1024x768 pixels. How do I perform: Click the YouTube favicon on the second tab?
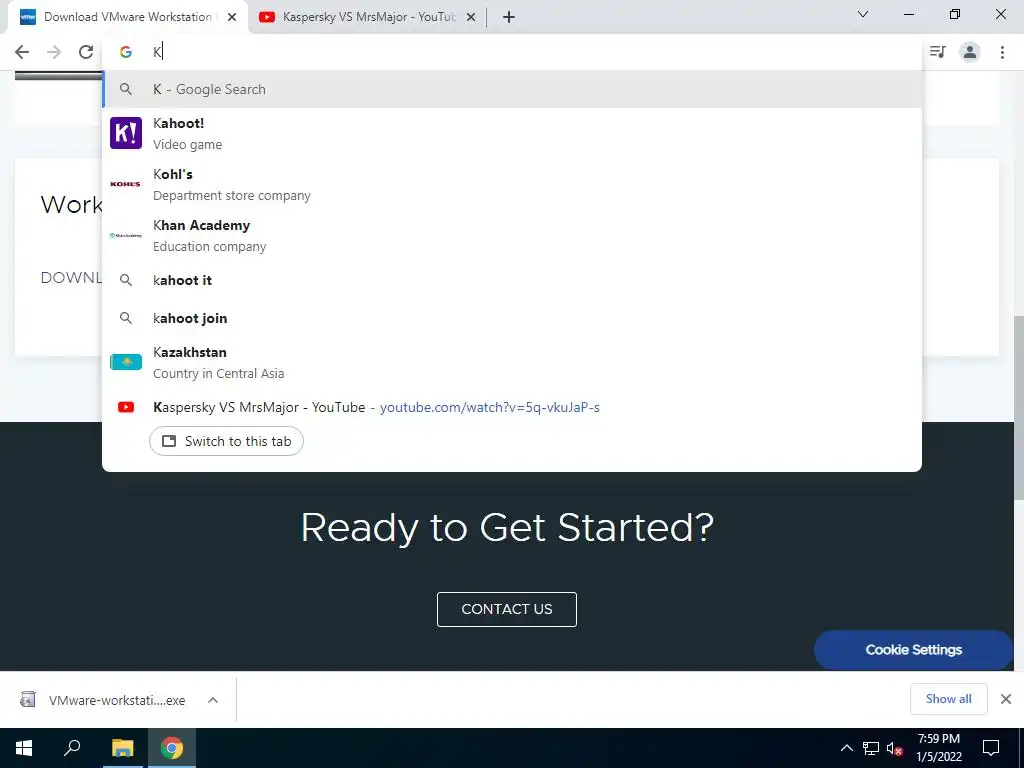[266, 17]
